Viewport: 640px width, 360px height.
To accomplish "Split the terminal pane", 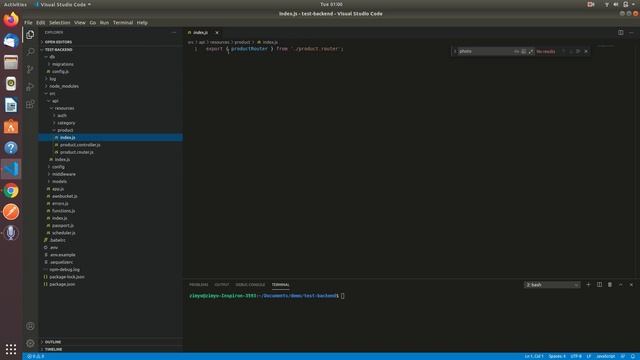I will click(599, 284).
